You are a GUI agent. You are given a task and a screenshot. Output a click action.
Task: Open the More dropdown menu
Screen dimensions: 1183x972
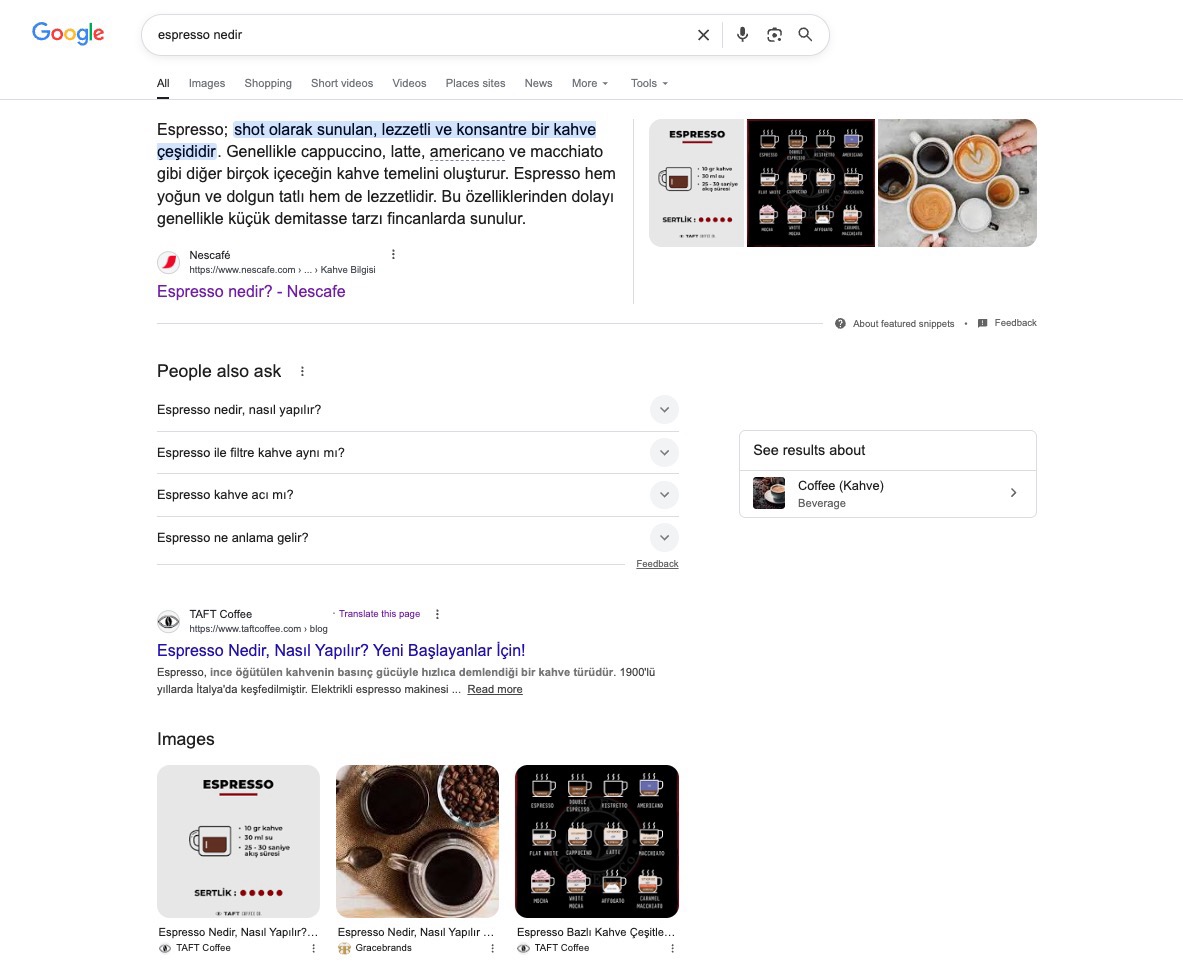tap(590, 83)
